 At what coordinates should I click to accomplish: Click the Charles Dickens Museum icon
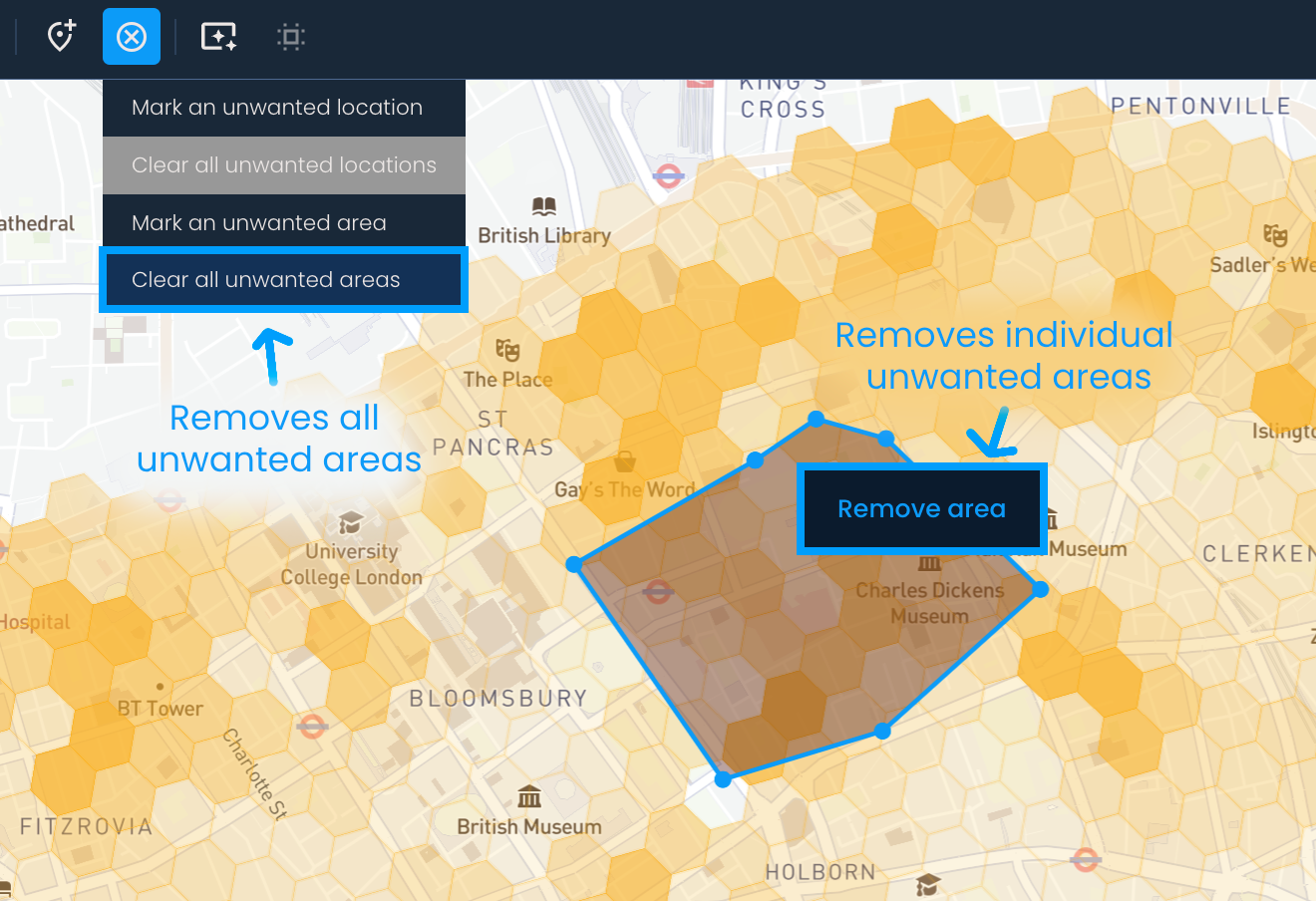click(x=929, y=563)
